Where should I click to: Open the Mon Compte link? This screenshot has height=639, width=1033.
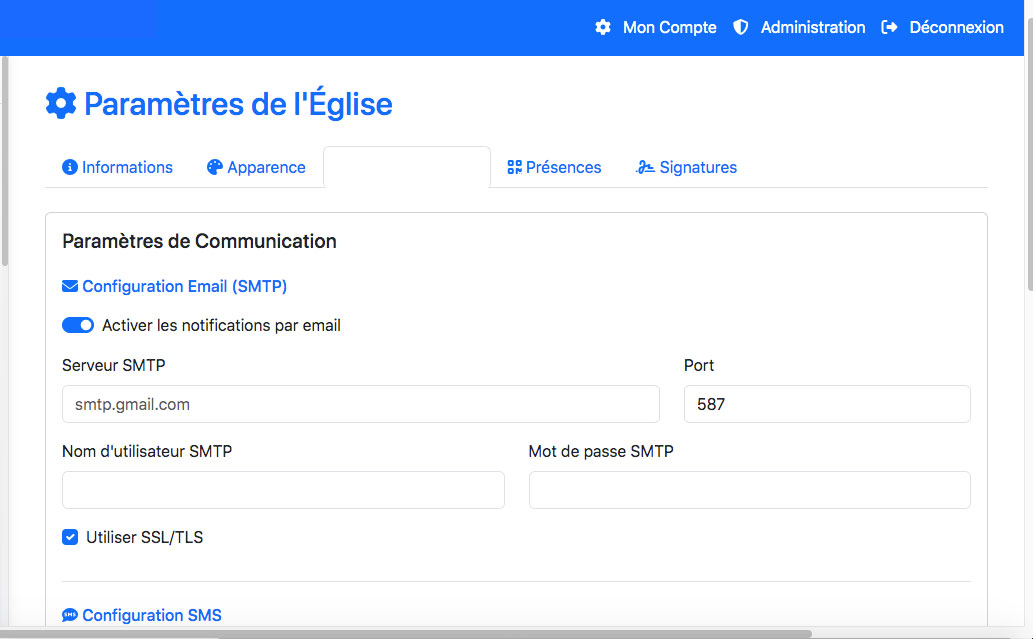click(669, 28)
